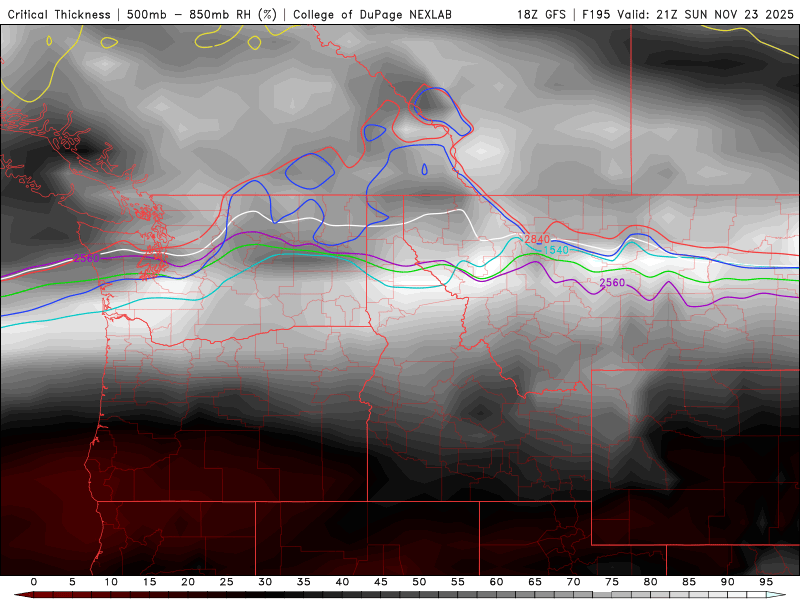Click the "85" tick on the RH color bar
Viewport: 800px width, 600px height.
point(689,582)
